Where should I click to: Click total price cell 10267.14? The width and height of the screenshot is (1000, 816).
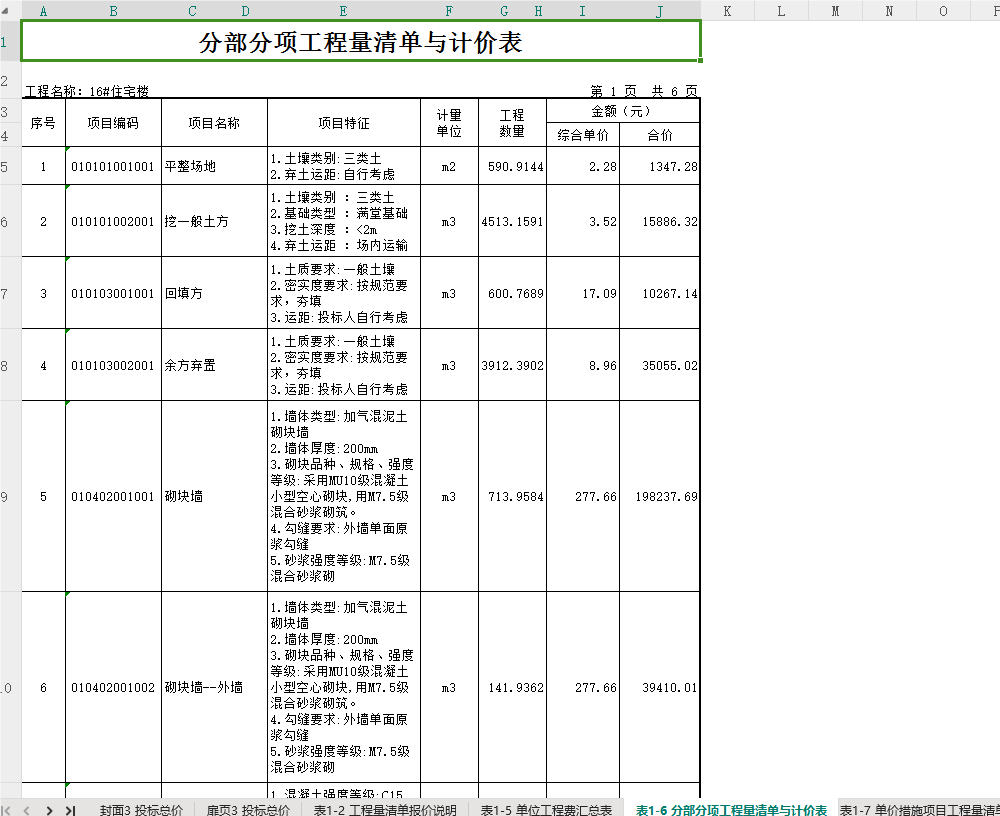[659, 293]
